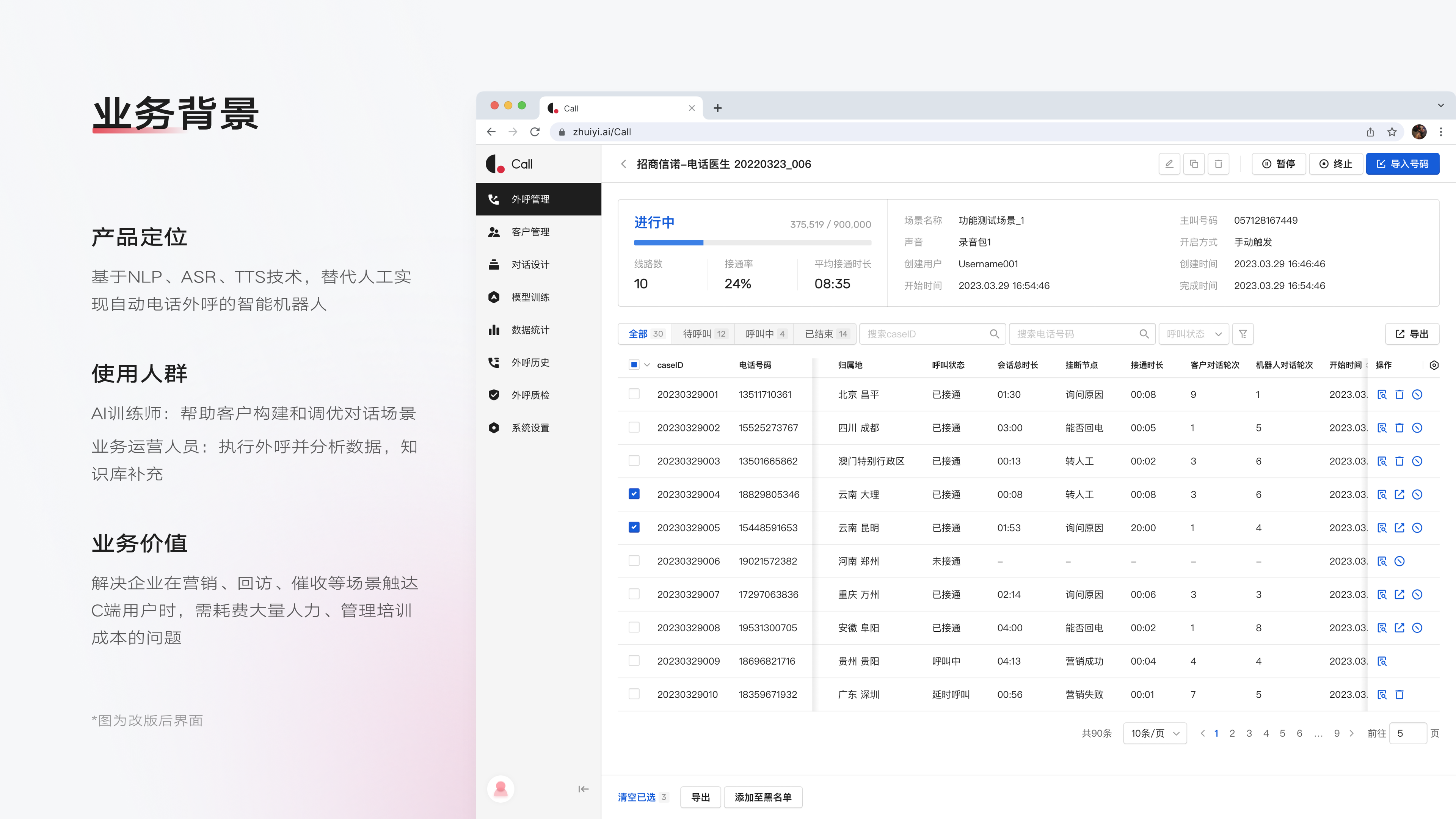Block the number of case 20230329001
The image size is (1456, 819).
point(1417,394)
